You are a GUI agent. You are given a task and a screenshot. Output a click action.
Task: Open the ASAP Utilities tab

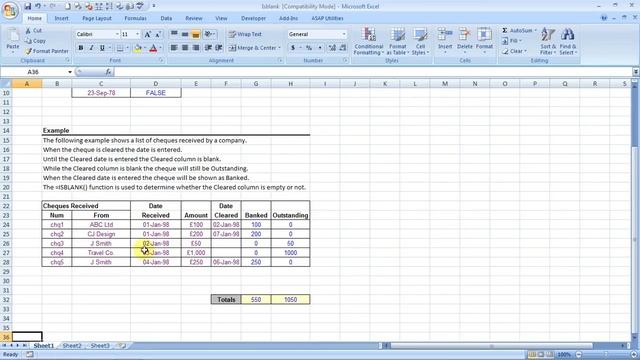[x=327, y=18]
